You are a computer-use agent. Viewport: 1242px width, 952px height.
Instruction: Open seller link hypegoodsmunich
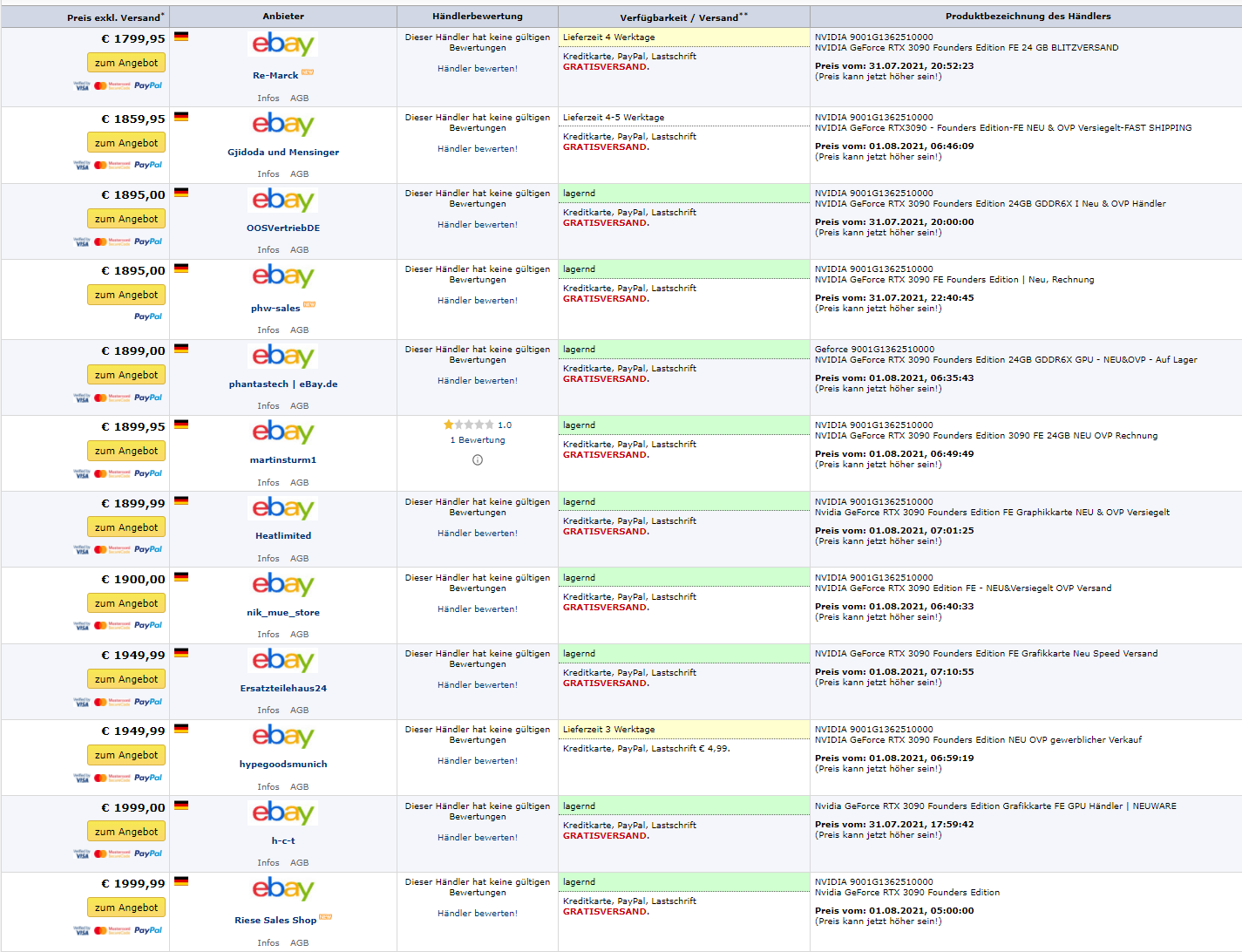pos(283,765)
